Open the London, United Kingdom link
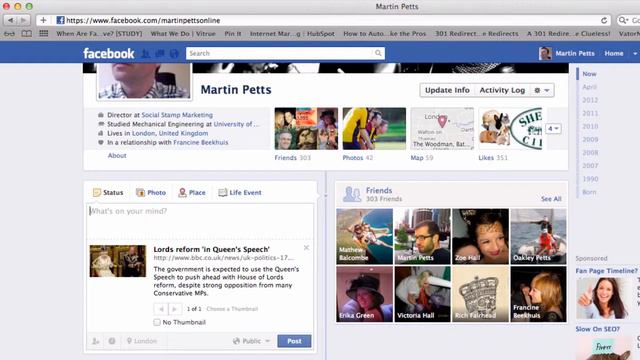640x360 pixels. click(x=170, y=133)
